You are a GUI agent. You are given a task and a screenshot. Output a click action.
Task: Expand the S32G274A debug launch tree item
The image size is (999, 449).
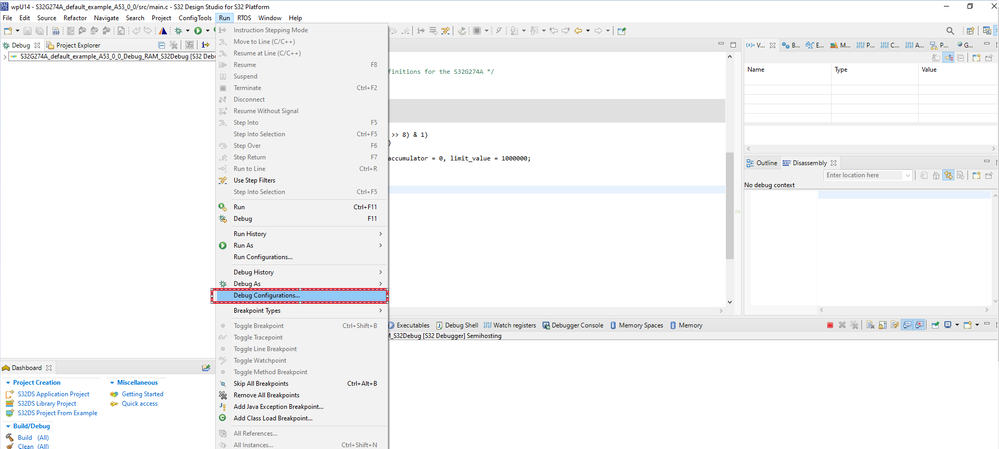click(x=5, y=57)
